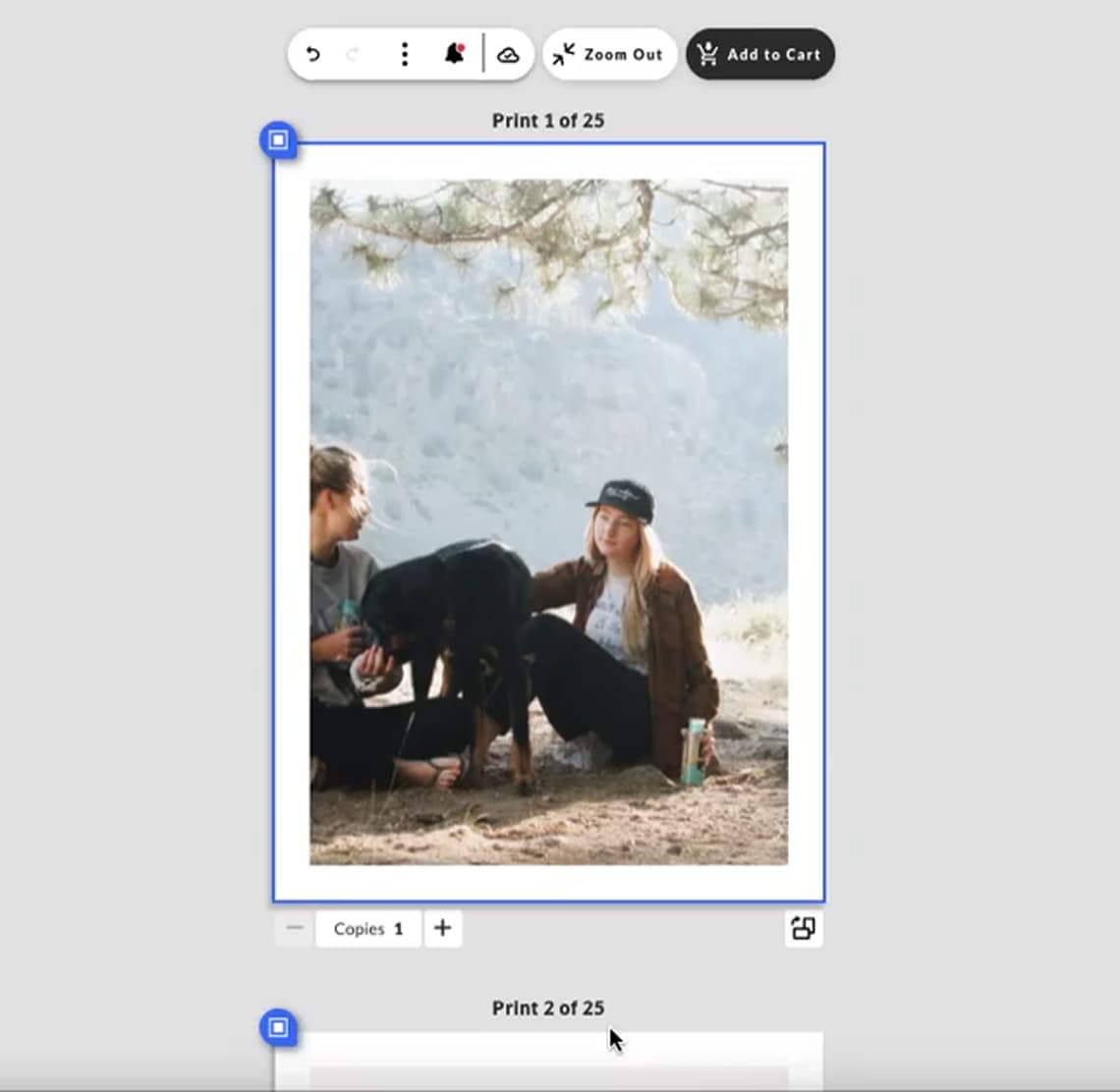Click the "Print 1 of 25" label
This screenshot has width=1120, height=1092.
coord(547,121)
